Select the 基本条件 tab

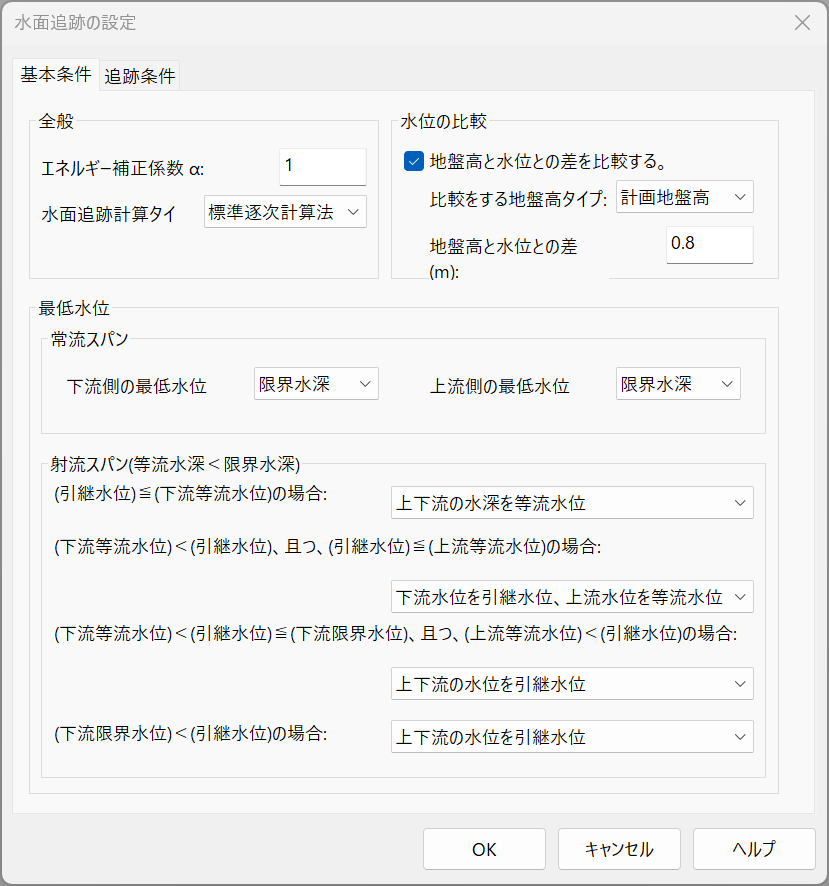point(56,75)
